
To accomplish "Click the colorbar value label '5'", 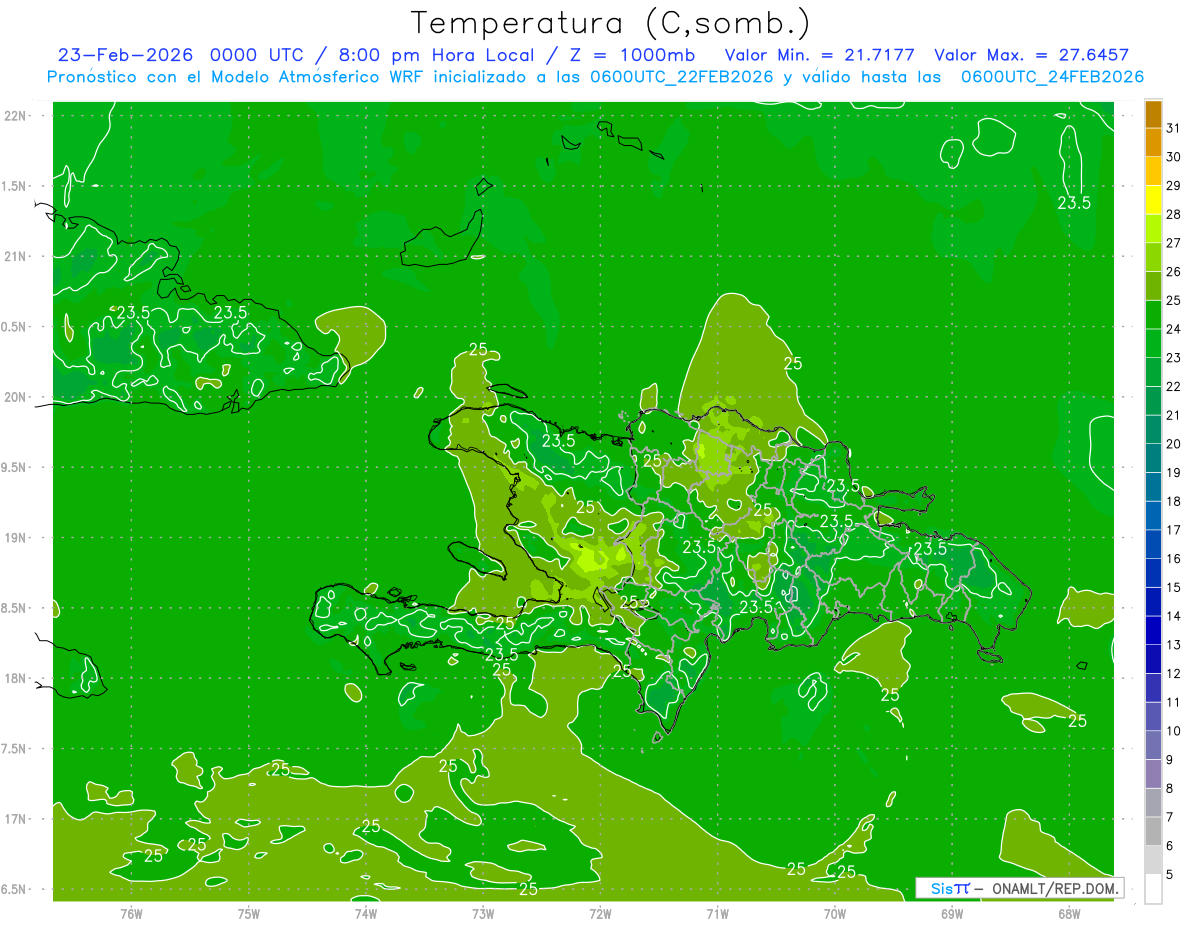I will click(x=1170, y=875).
